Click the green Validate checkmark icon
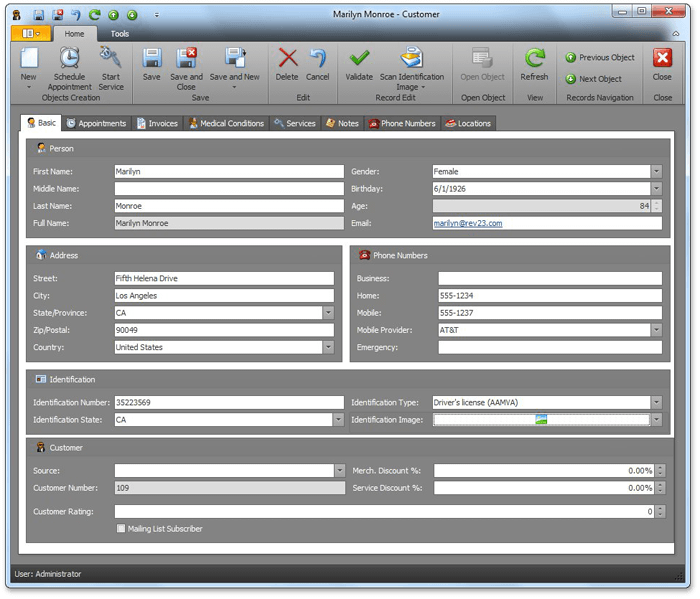This screenshot has width=700, height=599. click(358, 58)
